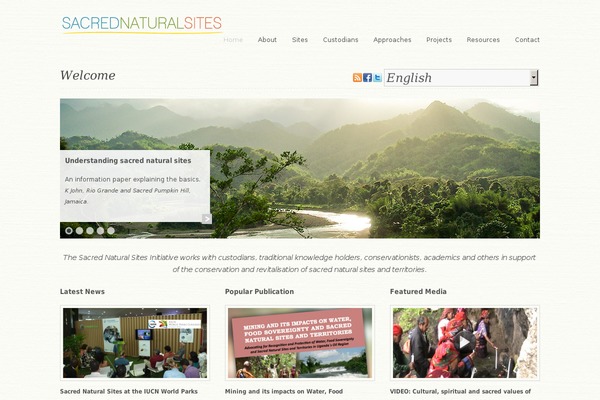Select the third slideshow dot
Screen dimensions: 600x400
click(x=90, y=230)
